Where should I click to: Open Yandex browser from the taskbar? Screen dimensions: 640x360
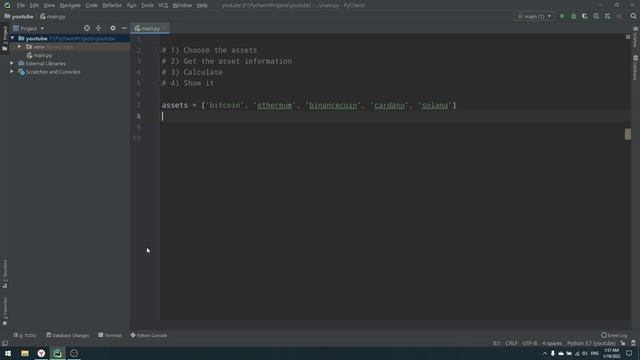(x=41, y=353)
